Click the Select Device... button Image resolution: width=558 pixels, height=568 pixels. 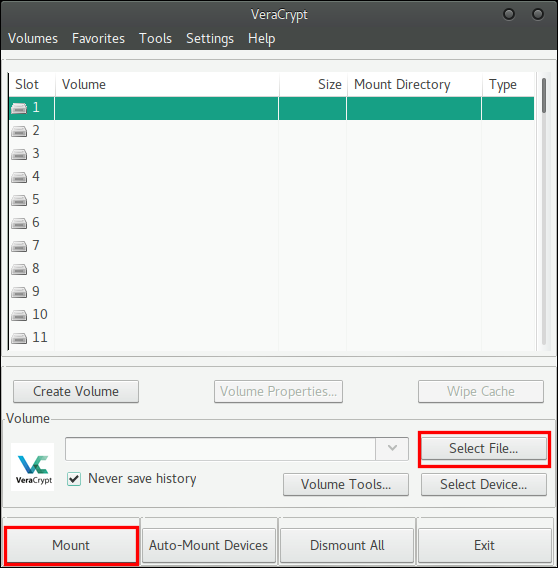click(x=484, y=485)
